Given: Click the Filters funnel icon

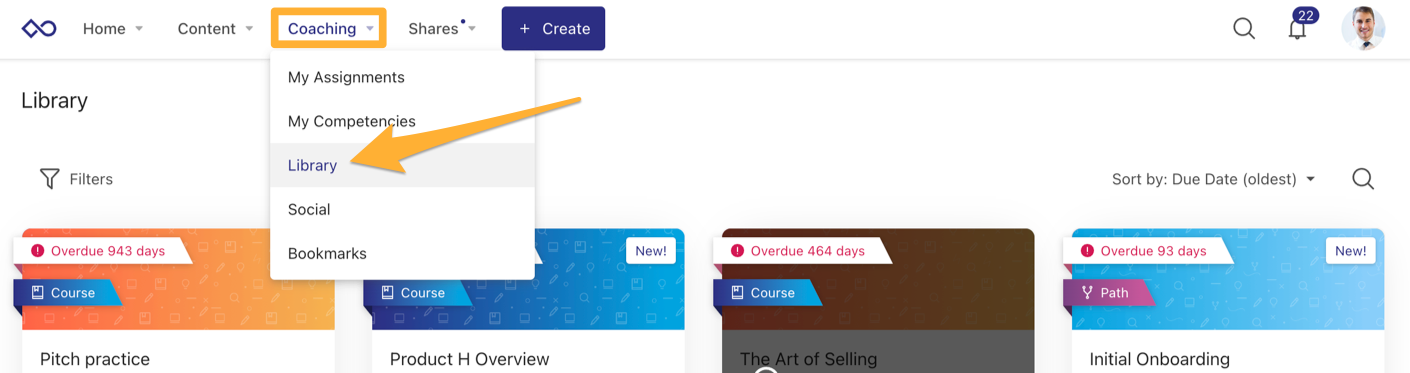Looking at the screenshot, I should pos(49,179).
